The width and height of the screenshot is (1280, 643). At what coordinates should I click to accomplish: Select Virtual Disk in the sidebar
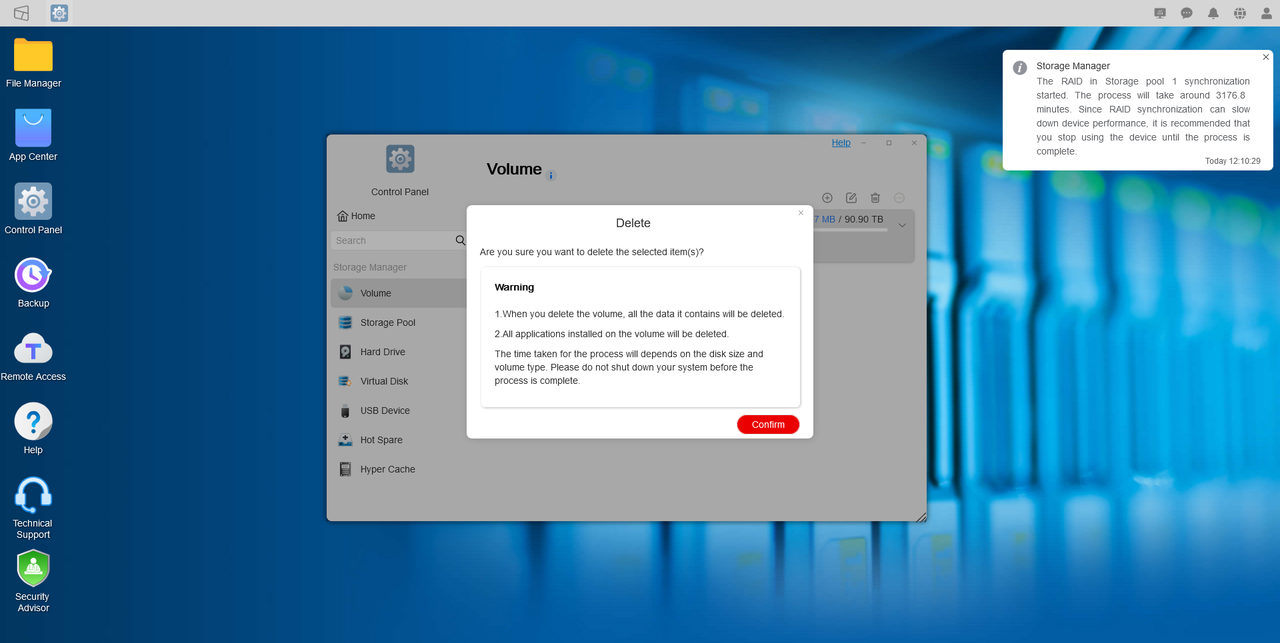pos(399,381)
